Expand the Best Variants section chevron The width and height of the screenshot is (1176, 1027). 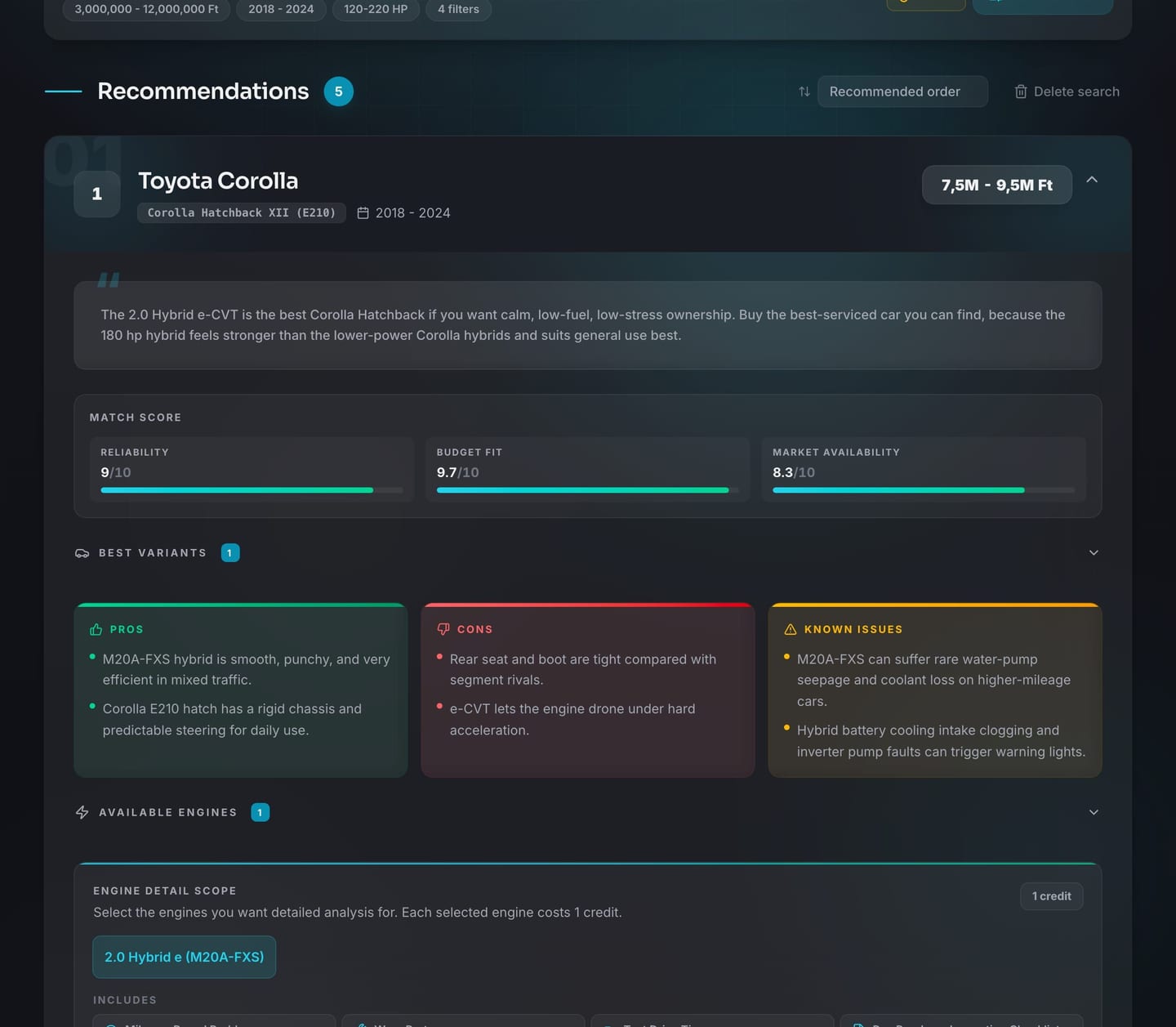point(1094,553)
